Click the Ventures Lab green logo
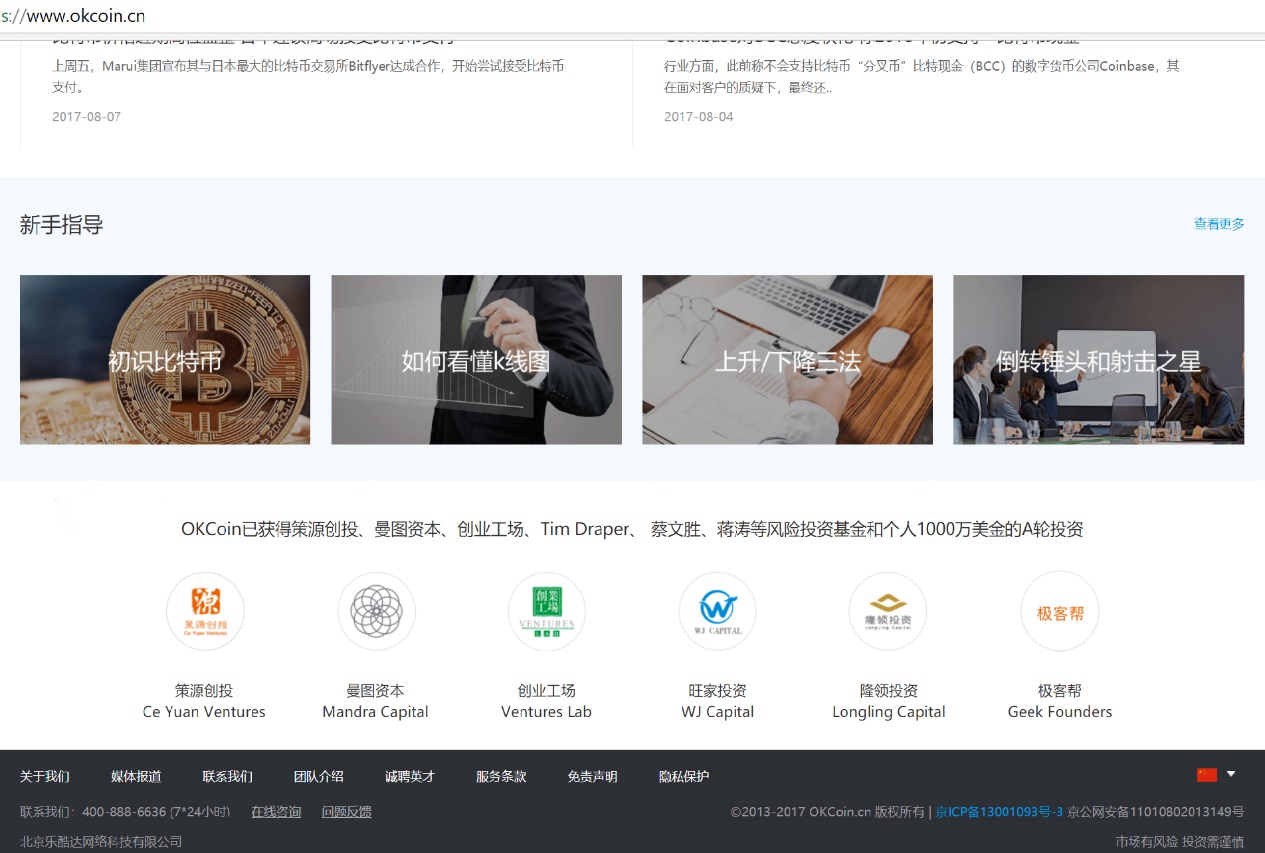 pos(547,611)
